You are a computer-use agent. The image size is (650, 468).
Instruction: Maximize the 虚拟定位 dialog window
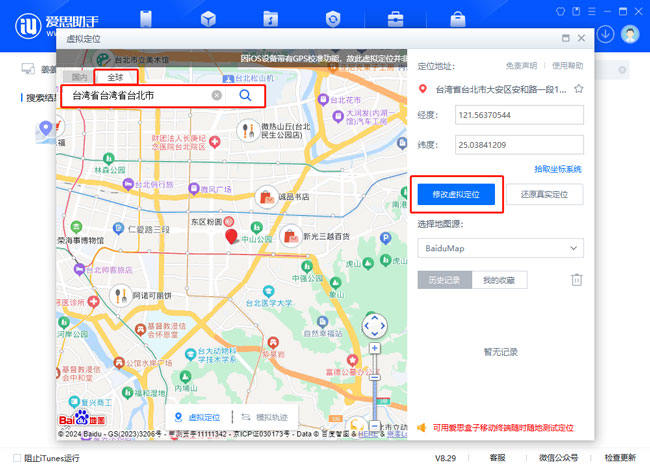(x=565, y=38)
